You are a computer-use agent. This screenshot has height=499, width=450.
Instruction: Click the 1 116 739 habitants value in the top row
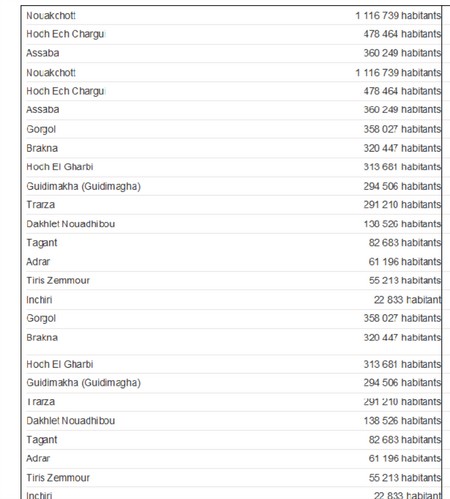398,16
